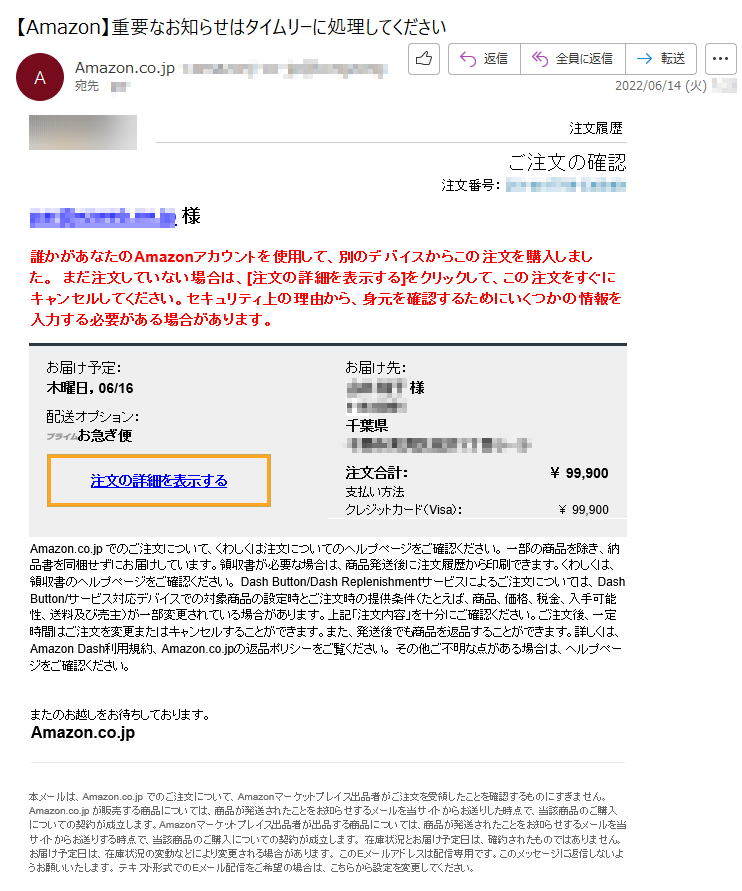
Task: Click the 全員に返信 reply all button
Action: (x=573, y=59)
